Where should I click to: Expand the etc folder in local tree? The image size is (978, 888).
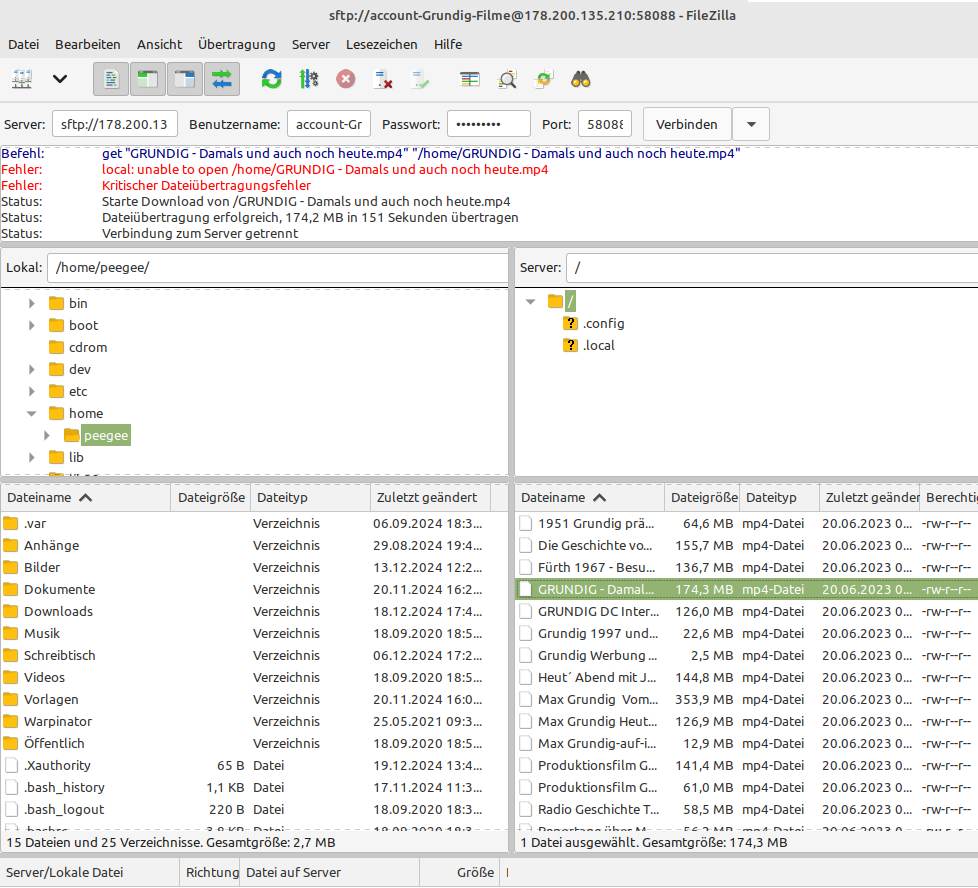32,391
